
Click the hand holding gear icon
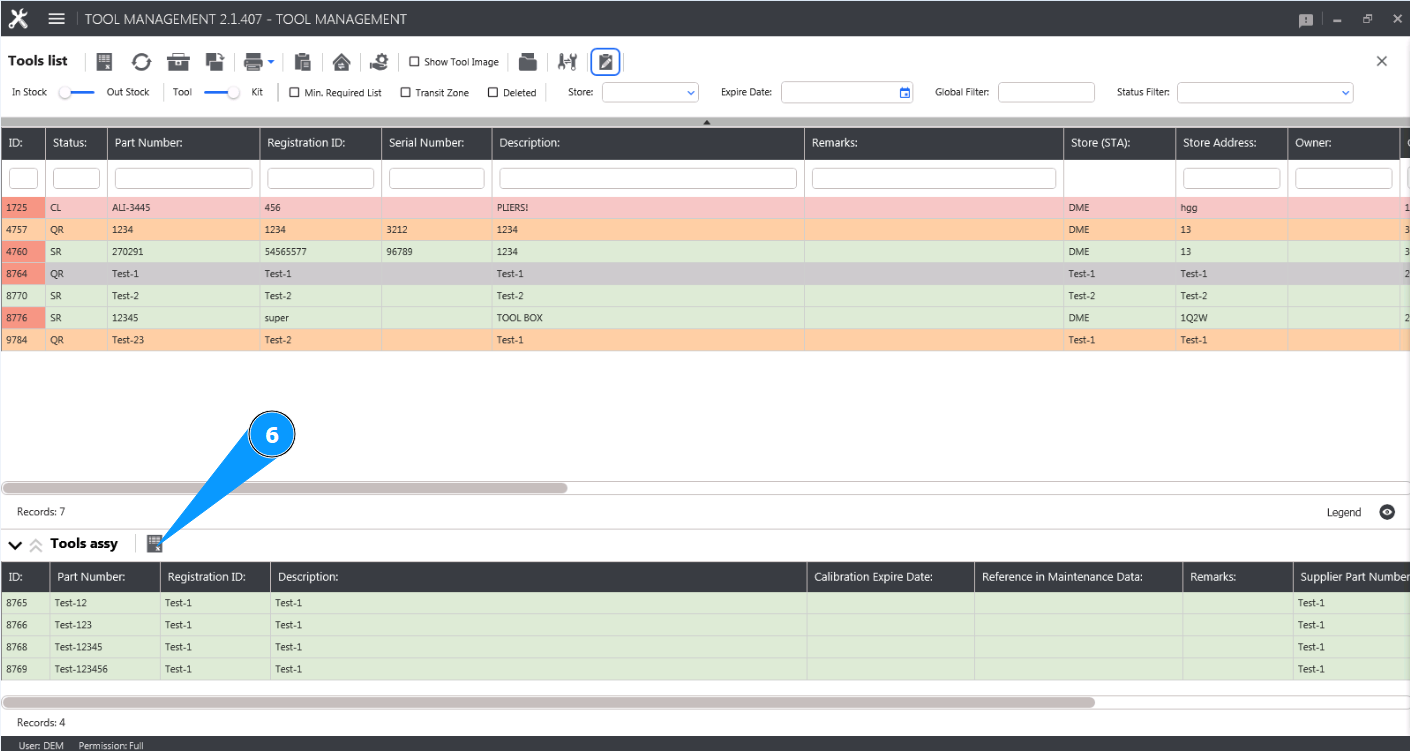click(x=378, y=62)
